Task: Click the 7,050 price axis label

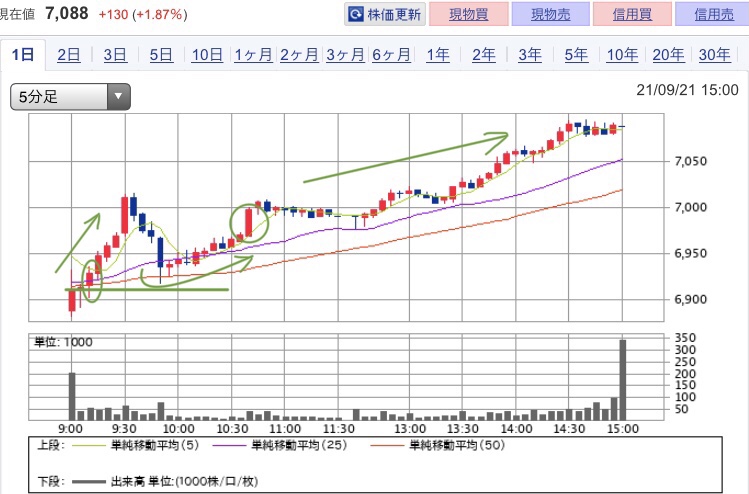Action: [691, 161]
